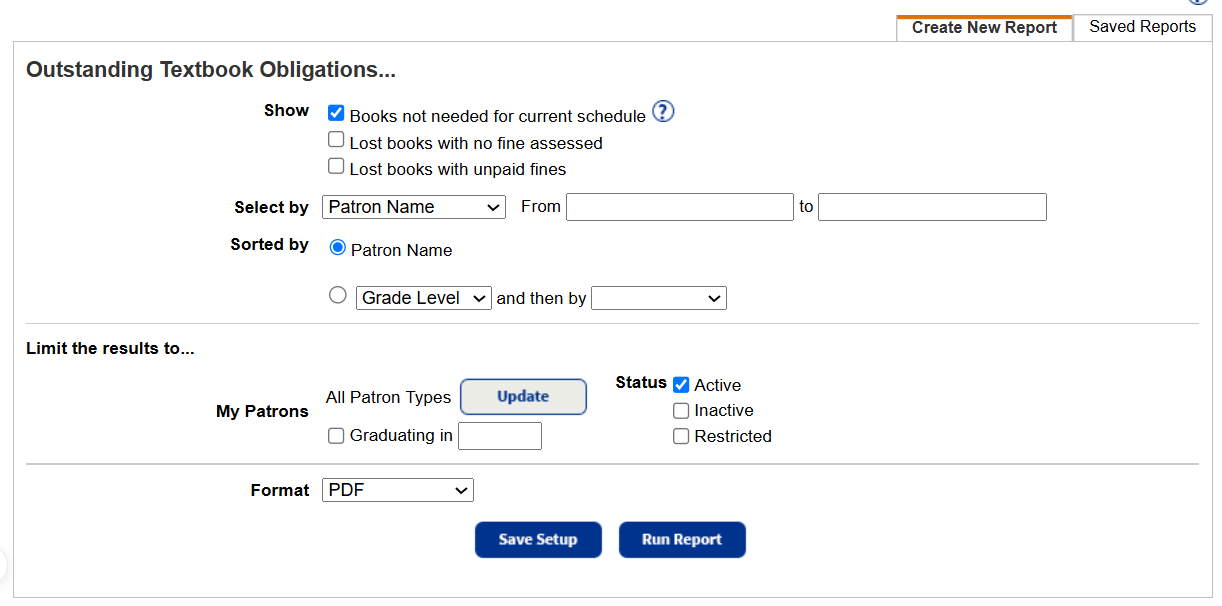Click Update to change patron types
1222x606 pixels.
click(523, 397)
